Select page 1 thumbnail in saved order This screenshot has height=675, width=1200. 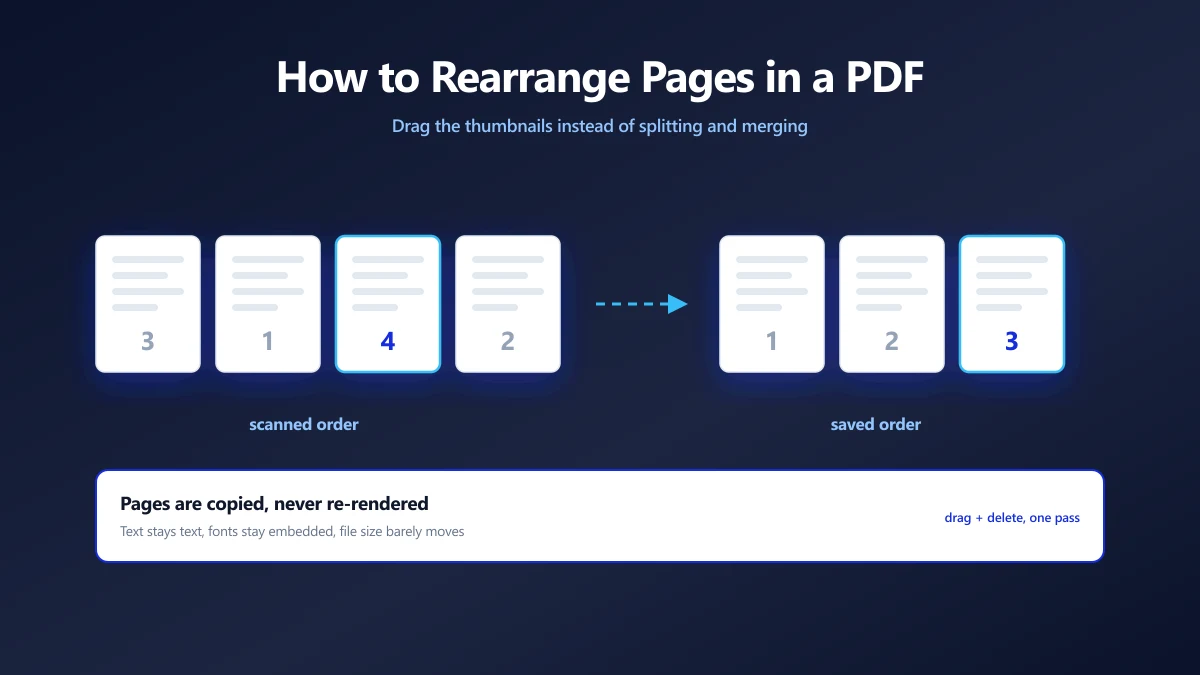pos(772,304)
